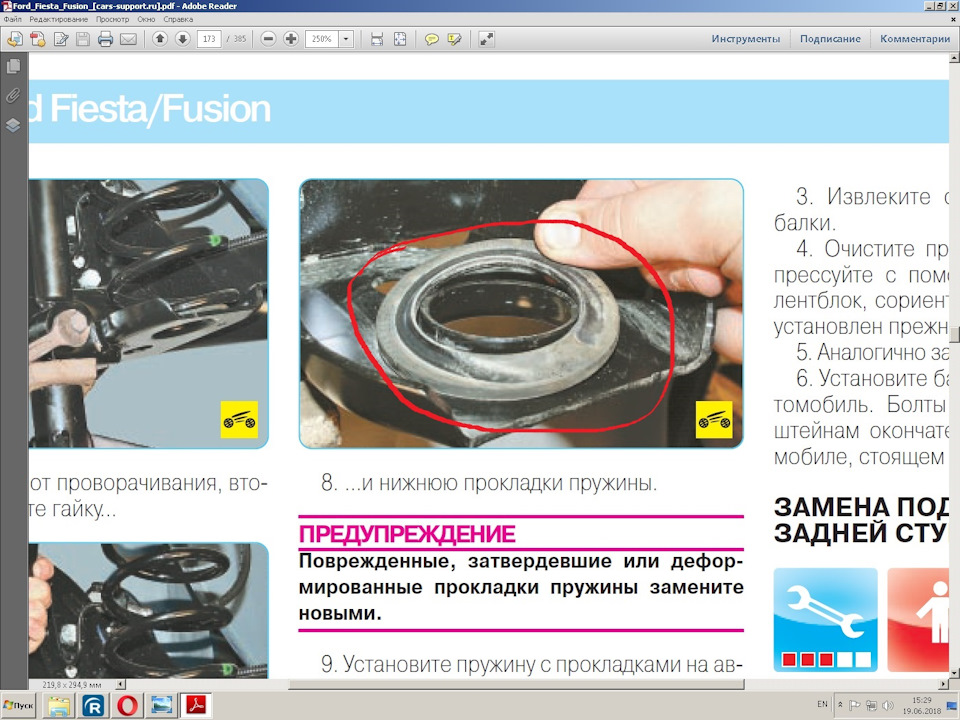
Task: Open the Просмотр menu
Action: pyautogui.click(x=112, y=20)
